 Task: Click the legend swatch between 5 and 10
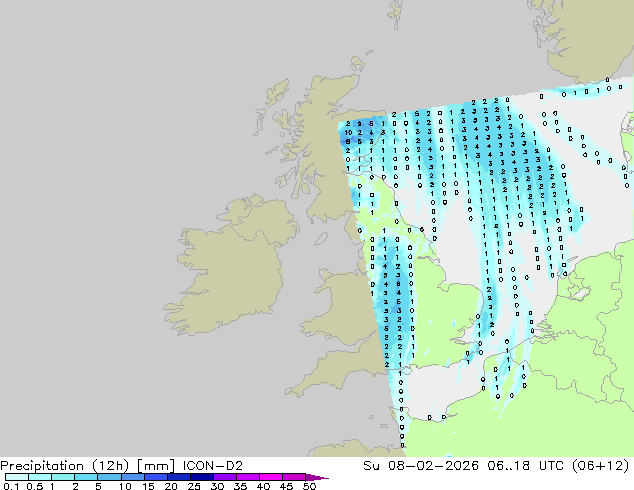coord(109,477)
